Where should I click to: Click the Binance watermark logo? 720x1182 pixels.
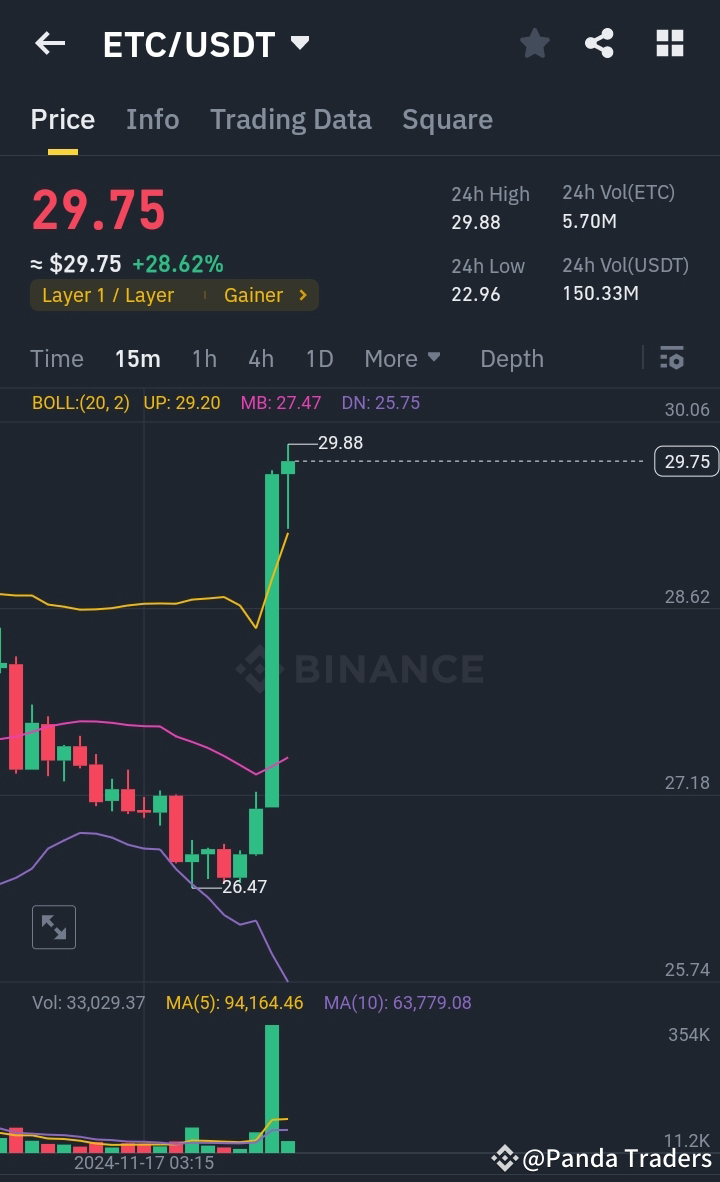pos(360,669)
